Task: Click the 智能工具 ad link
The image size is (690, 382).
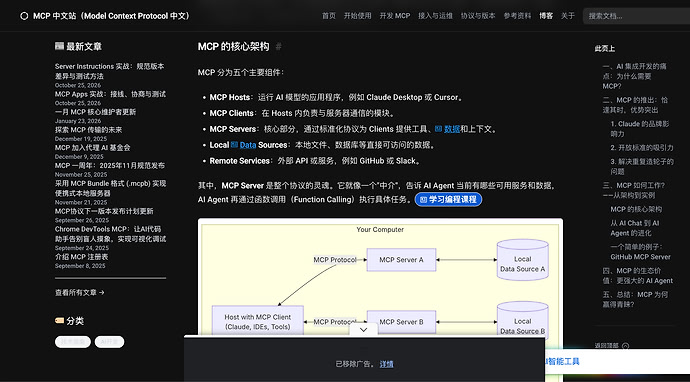Action: [563, 361]
